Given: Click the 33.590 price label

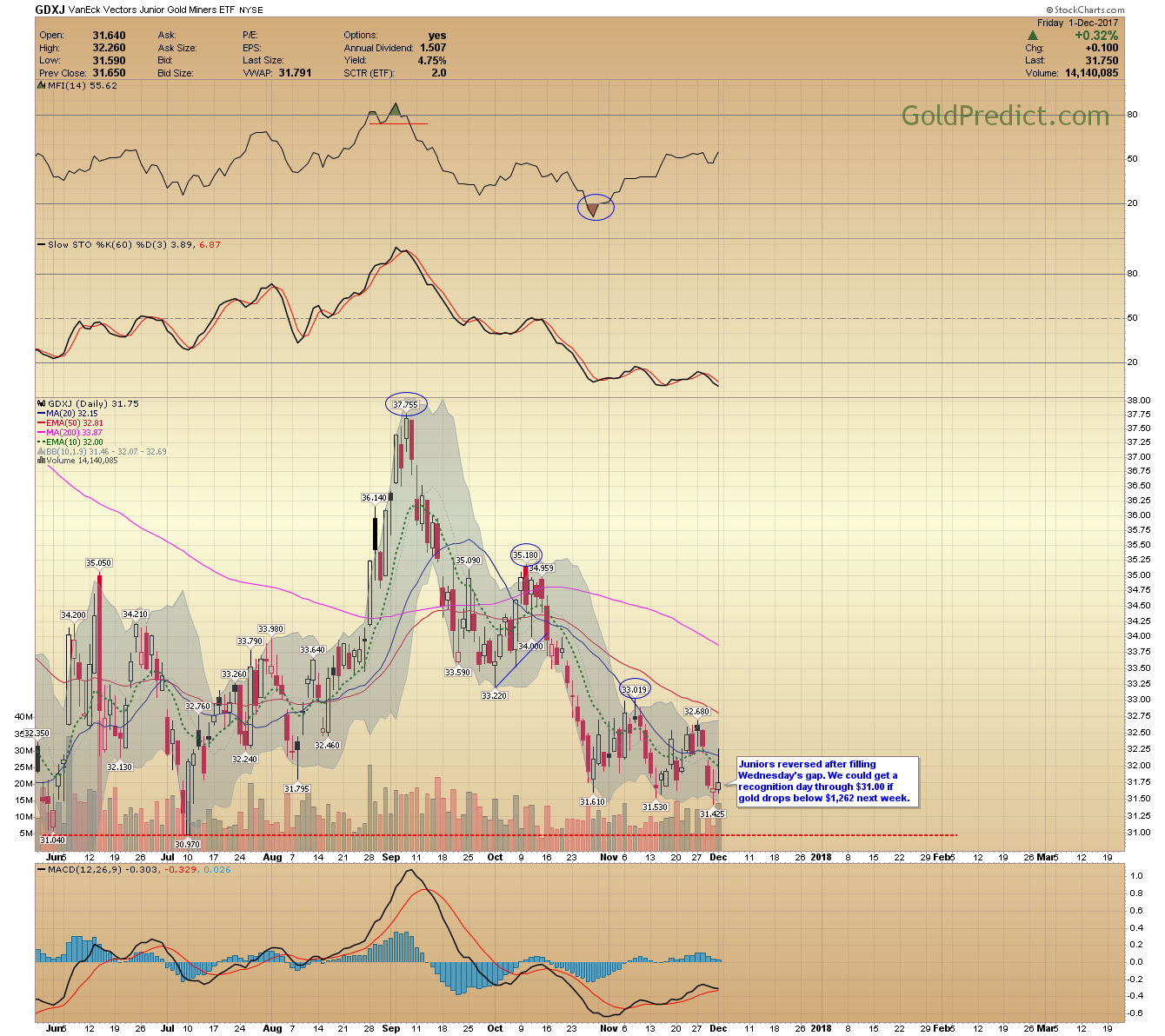Looking at the screenshot, I should click(457, 673).
